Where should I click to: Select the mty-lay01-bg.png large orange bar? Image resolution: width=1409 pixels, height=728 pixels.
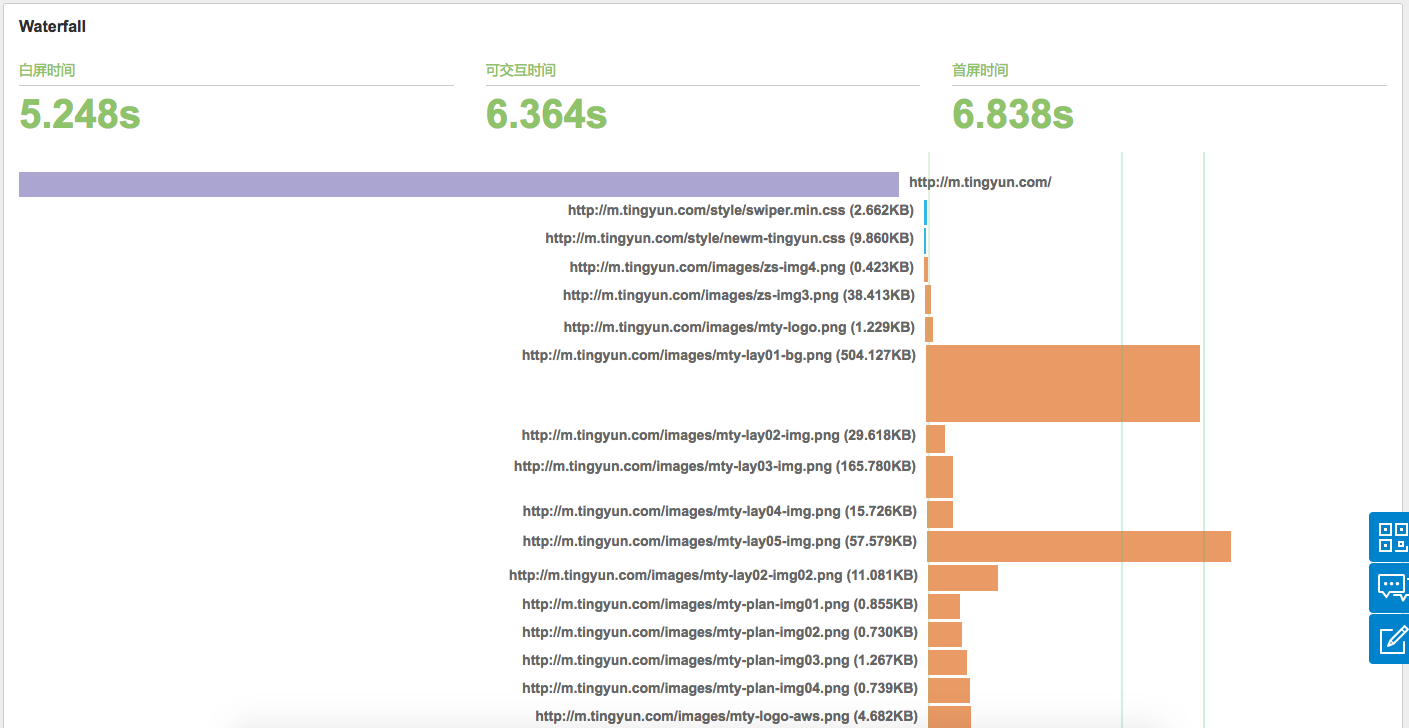coord(1062,383)
